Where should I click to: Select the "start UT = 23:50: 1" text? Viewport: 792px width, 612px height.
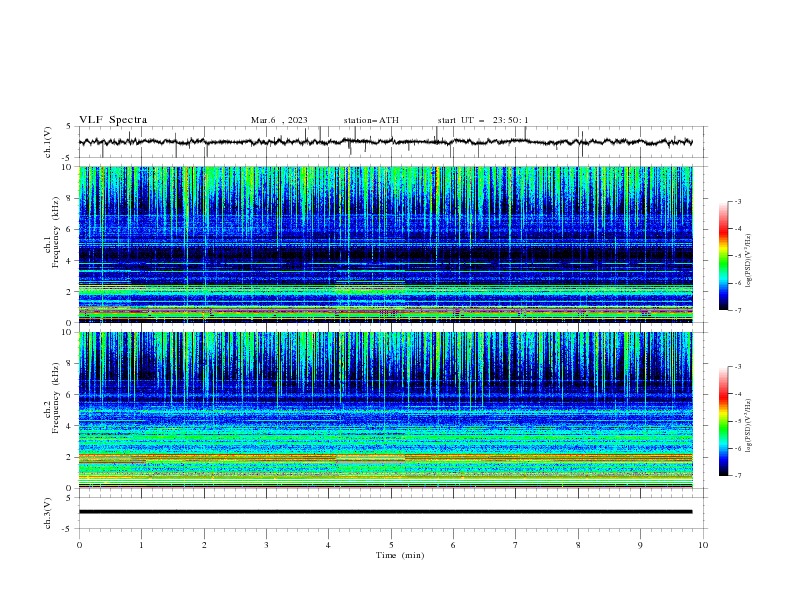pos(483,120)
